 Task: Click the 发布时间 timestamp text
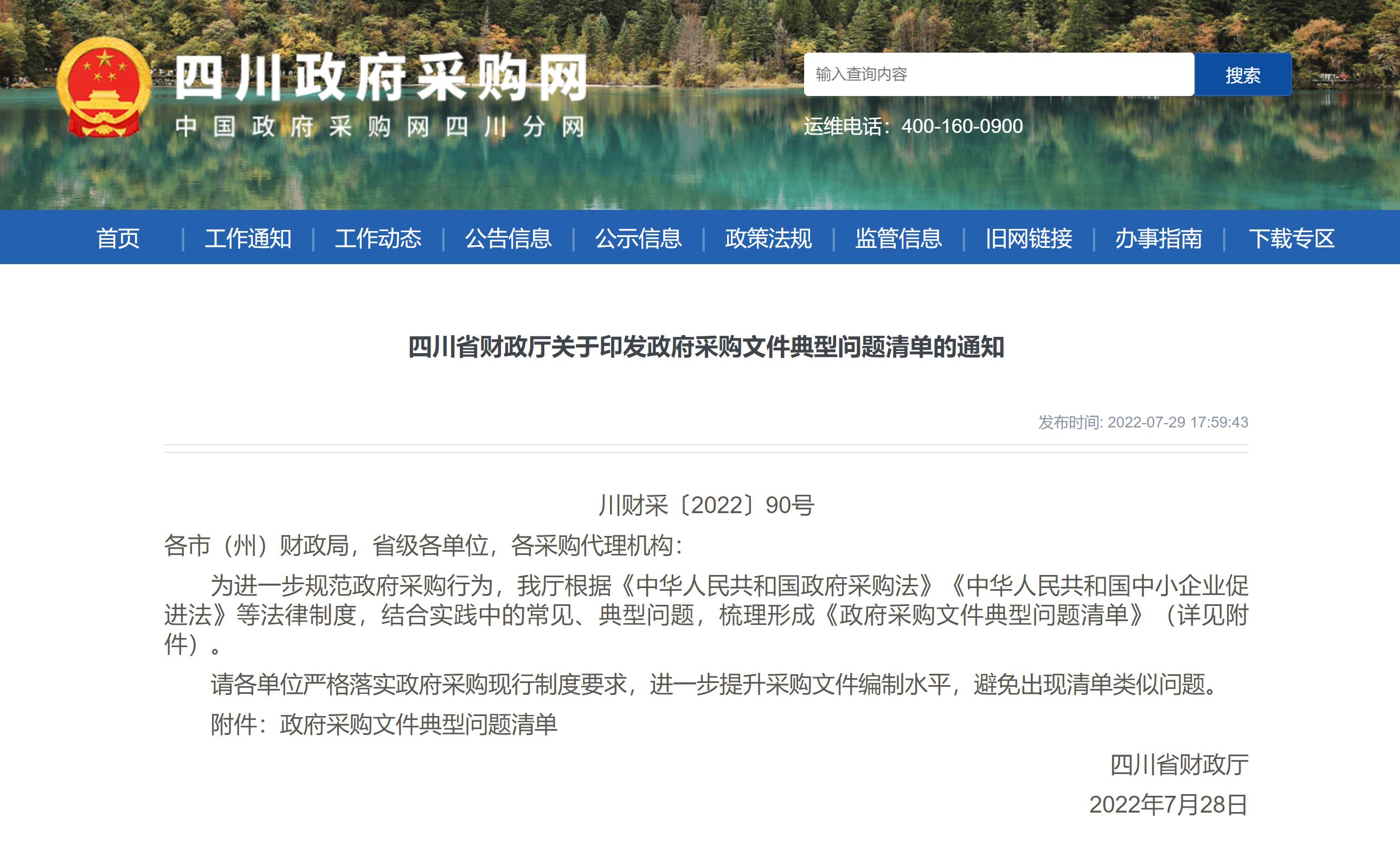point(1142,423)
